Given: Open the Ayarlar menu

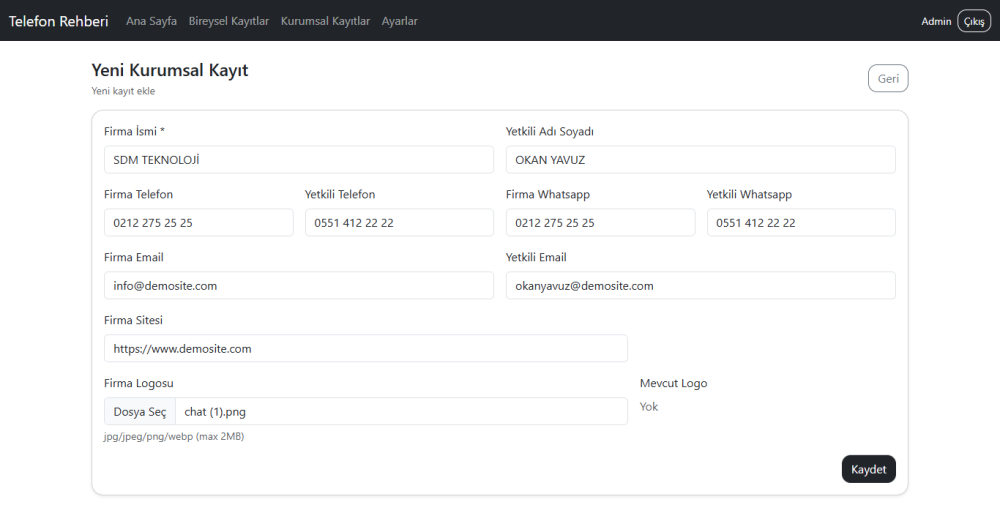Looking at the screenshot, I should 399,21.
